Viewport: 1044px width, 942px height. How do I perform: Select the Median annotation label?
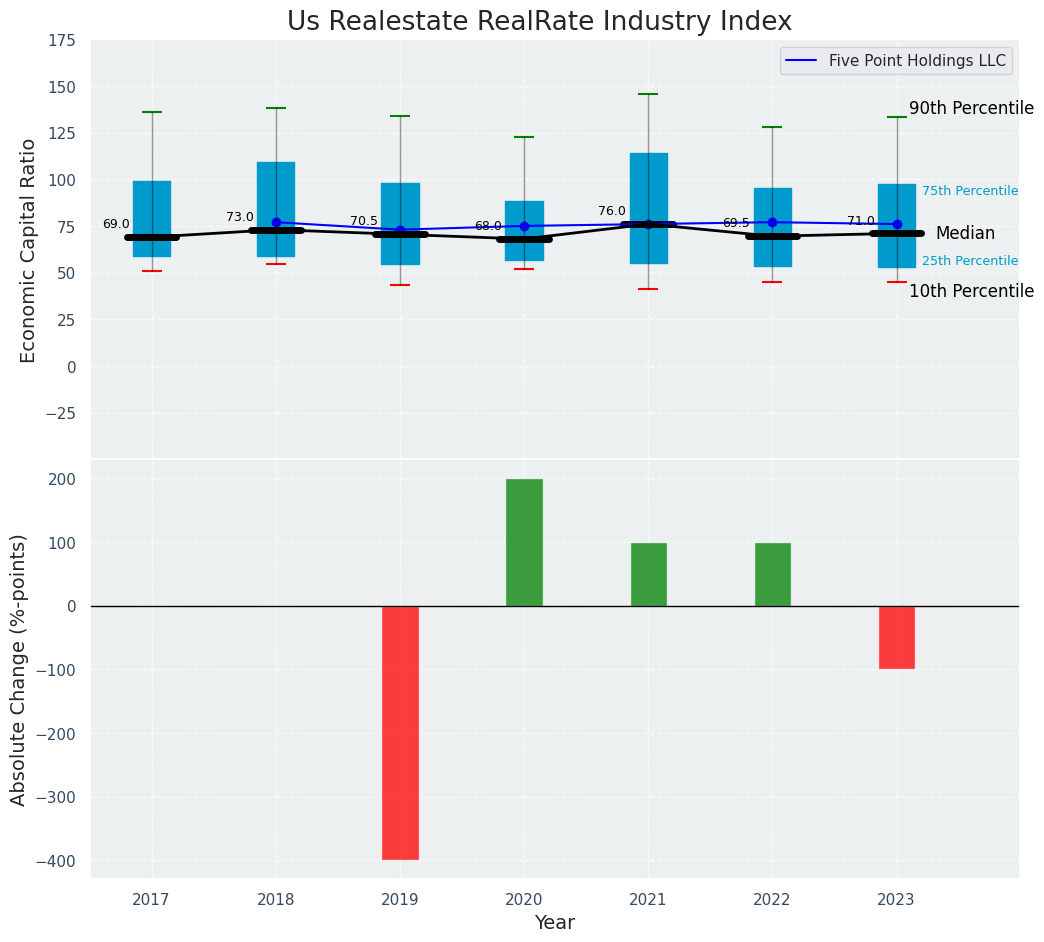[x=965, y=233]
